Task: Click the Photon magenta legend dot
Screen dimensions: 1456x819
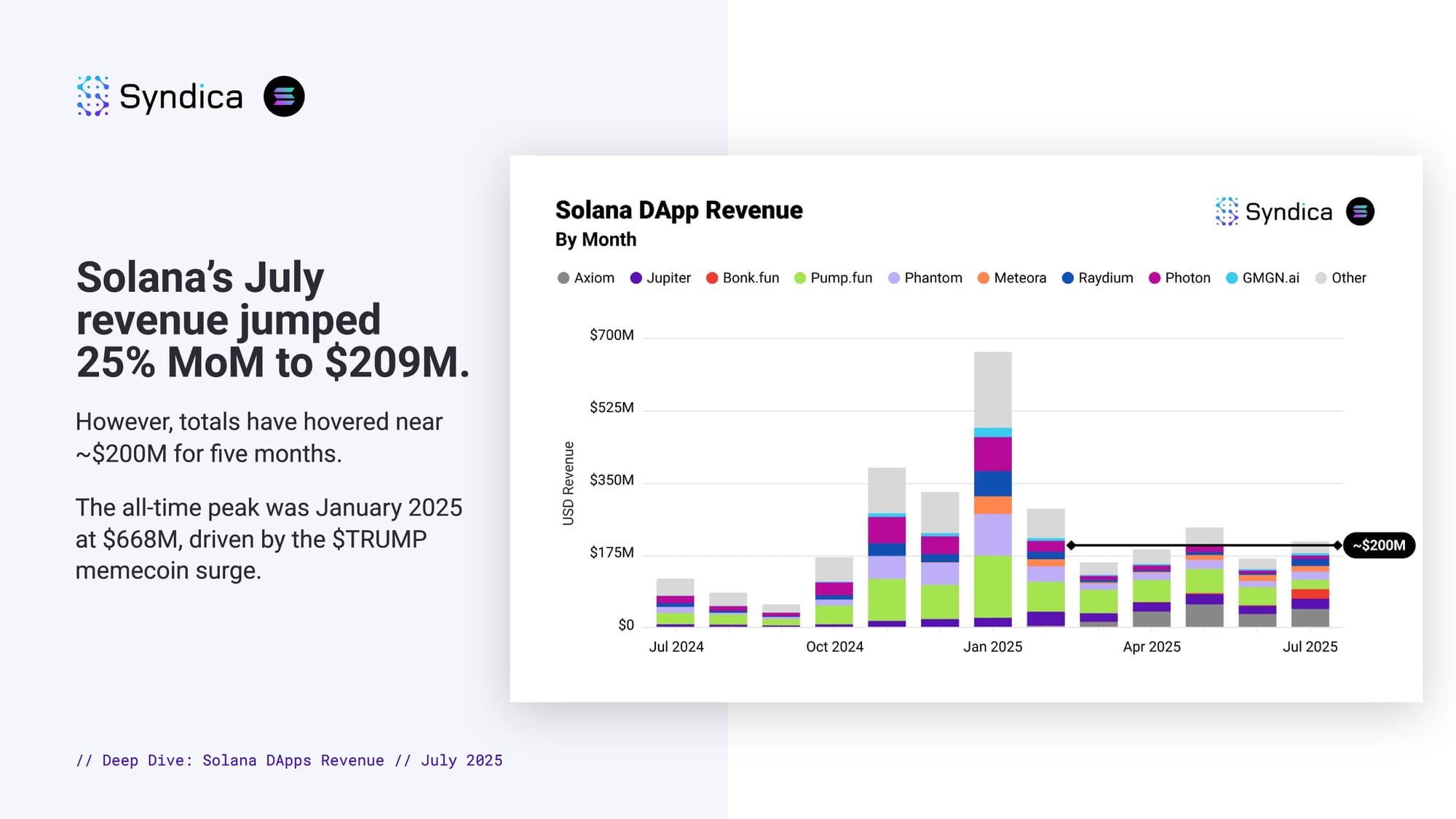Action: 1154,278
